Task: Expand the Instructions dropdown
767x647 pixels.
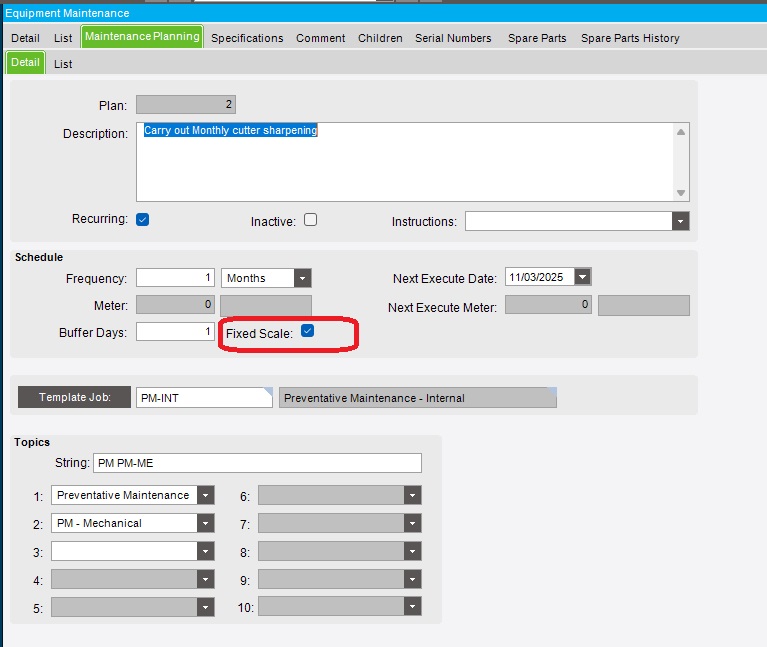Action: [x=680, y=222]
